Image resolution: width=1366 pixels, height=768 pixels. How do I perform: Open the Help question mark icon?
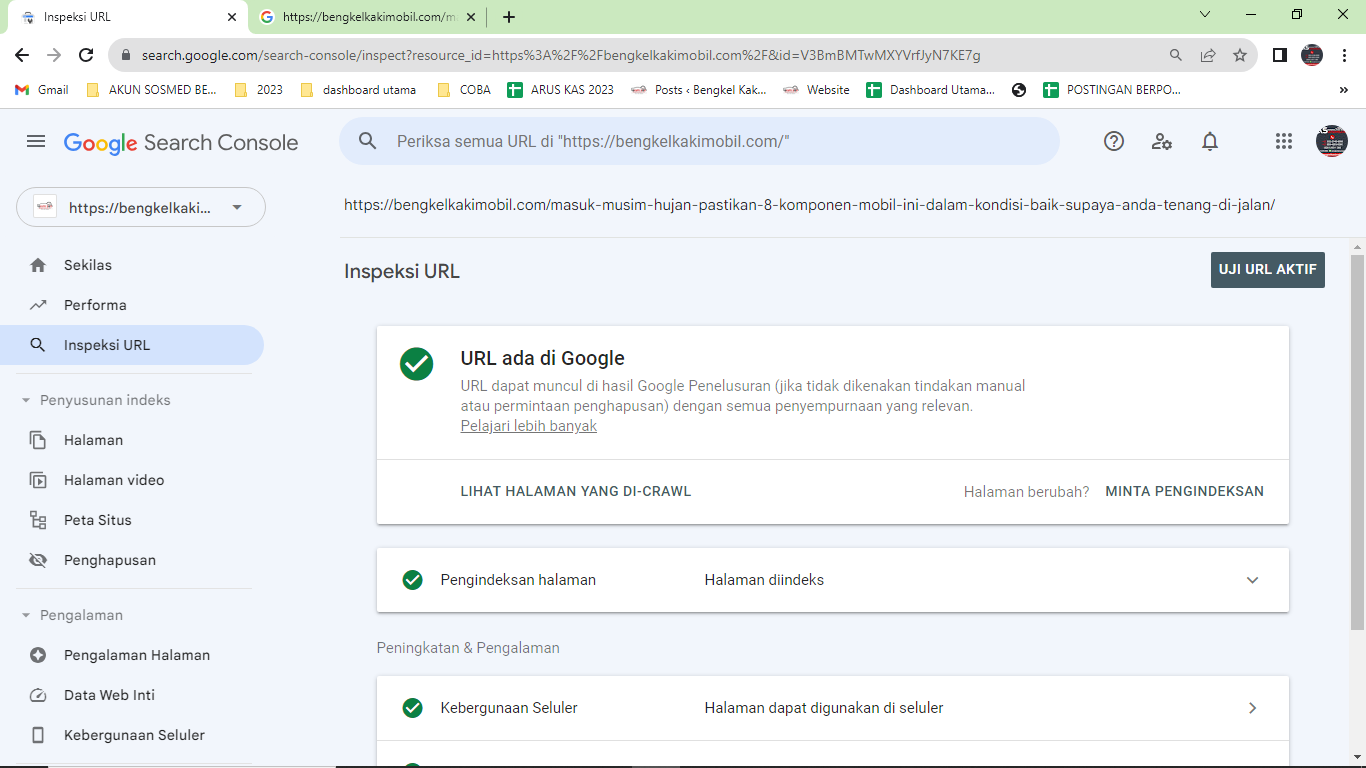click(1114, 141)
